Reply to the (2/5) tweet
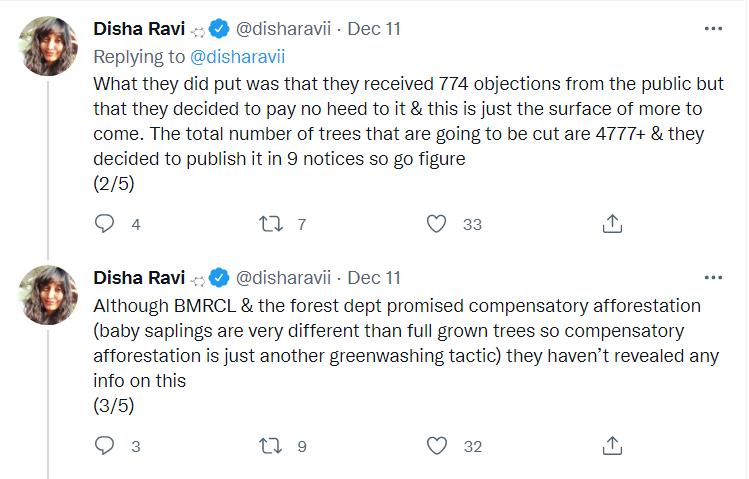The image size is (749, 479). pyautogui.click(x=105, y=225)
